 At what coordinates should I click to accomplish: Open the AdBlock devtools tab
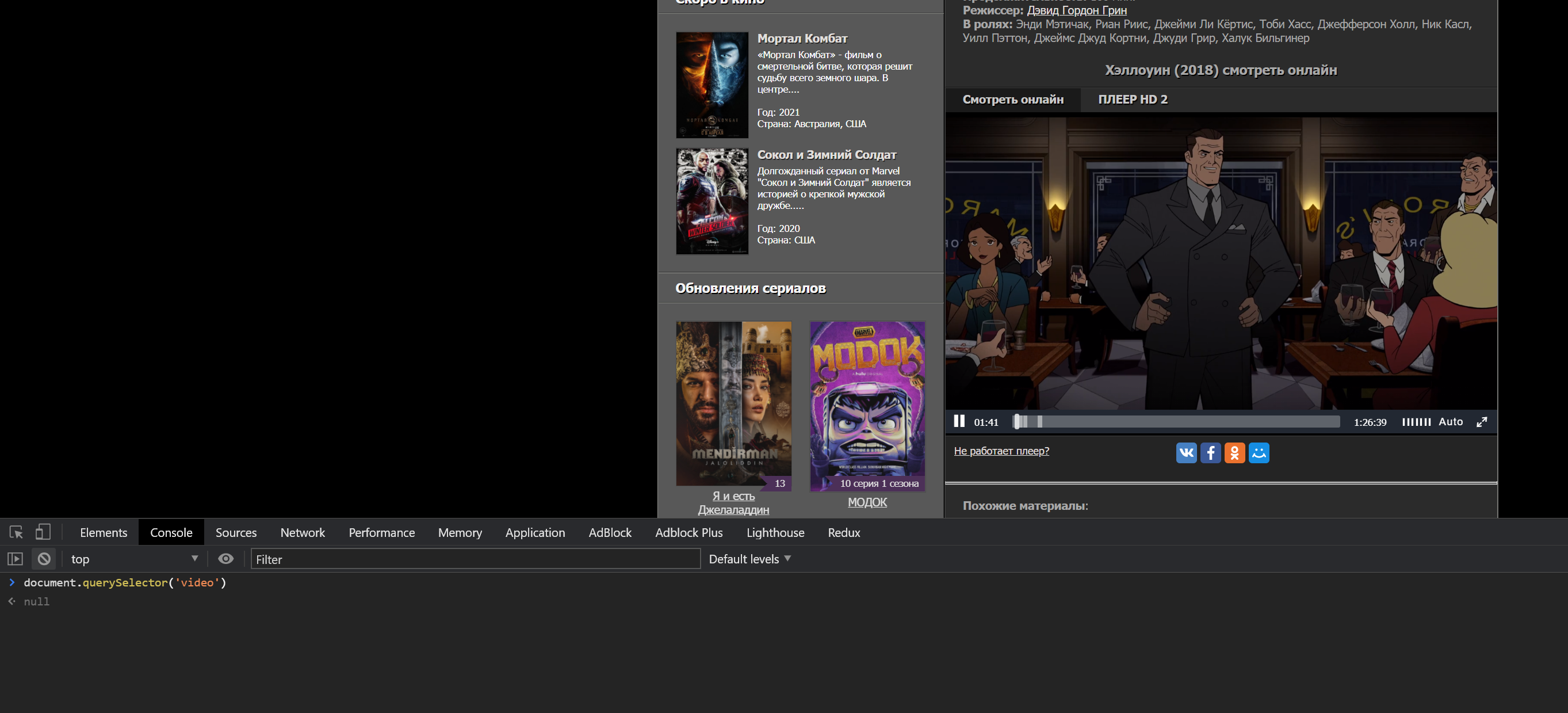[x=610, y=533]
